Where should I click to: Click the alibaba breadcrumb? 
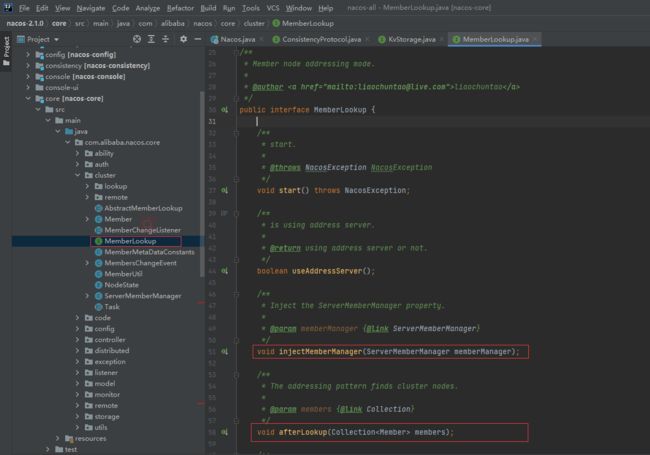click(x=172, y=24)
